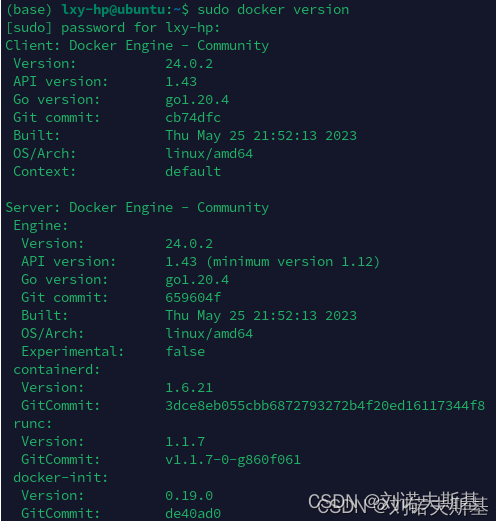Click the client Go version go1.20.4
The image size is (496, 521).
coord(197,100)
